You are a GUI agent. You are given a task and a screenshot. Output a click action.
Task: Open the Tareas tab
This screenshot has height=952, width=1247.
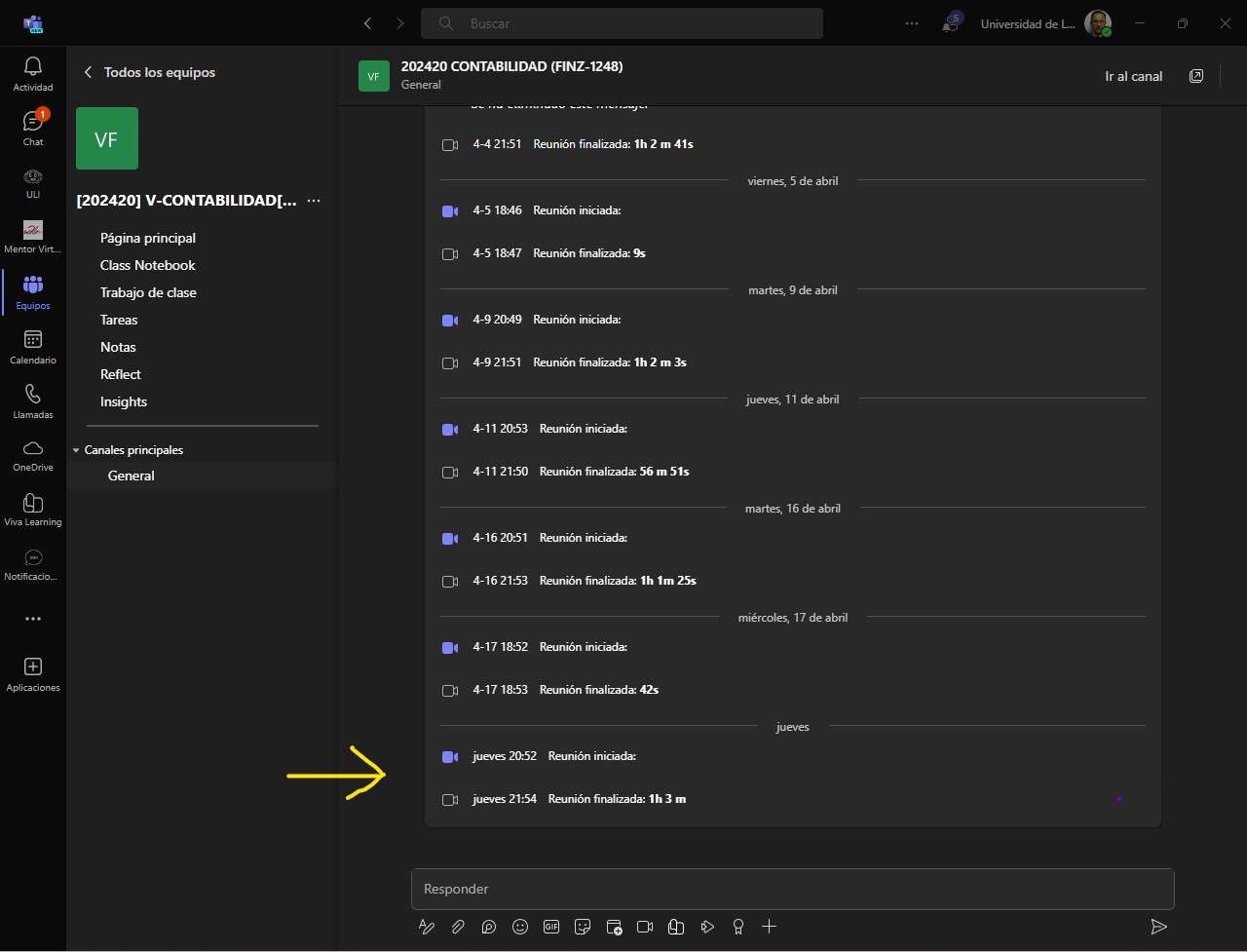click(x=119, y=320)
